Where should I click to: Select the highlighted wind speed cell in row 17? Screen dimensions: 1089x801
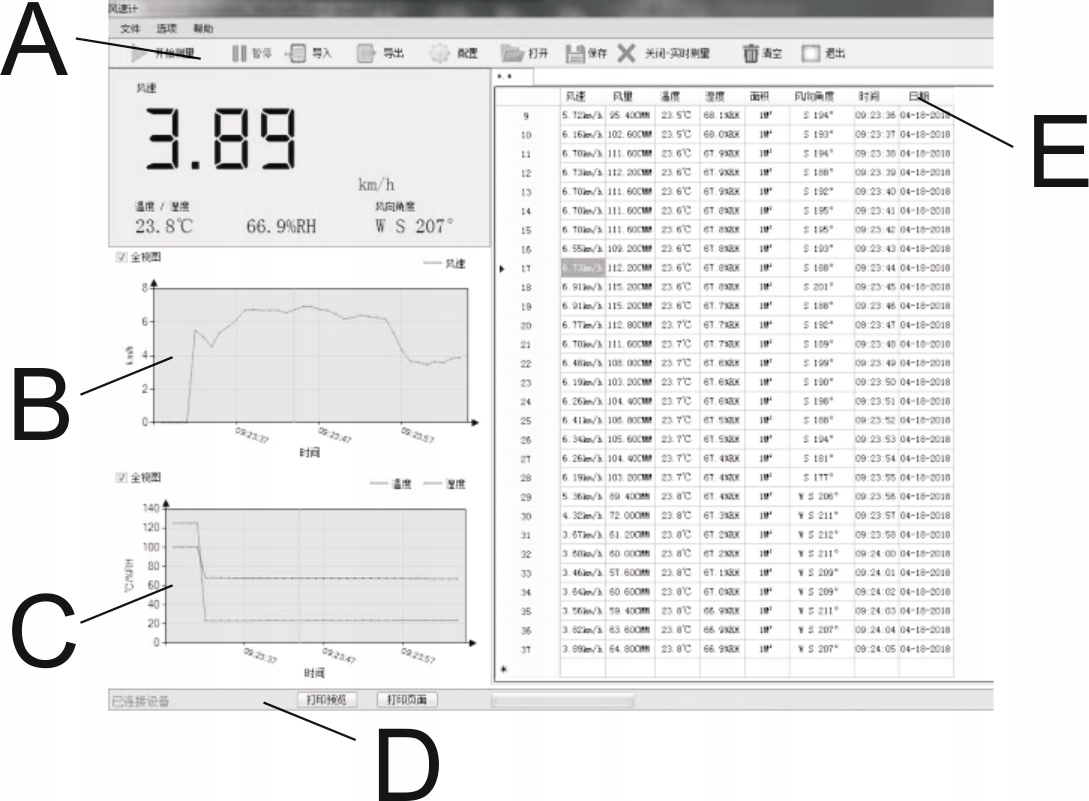[583, 268]
